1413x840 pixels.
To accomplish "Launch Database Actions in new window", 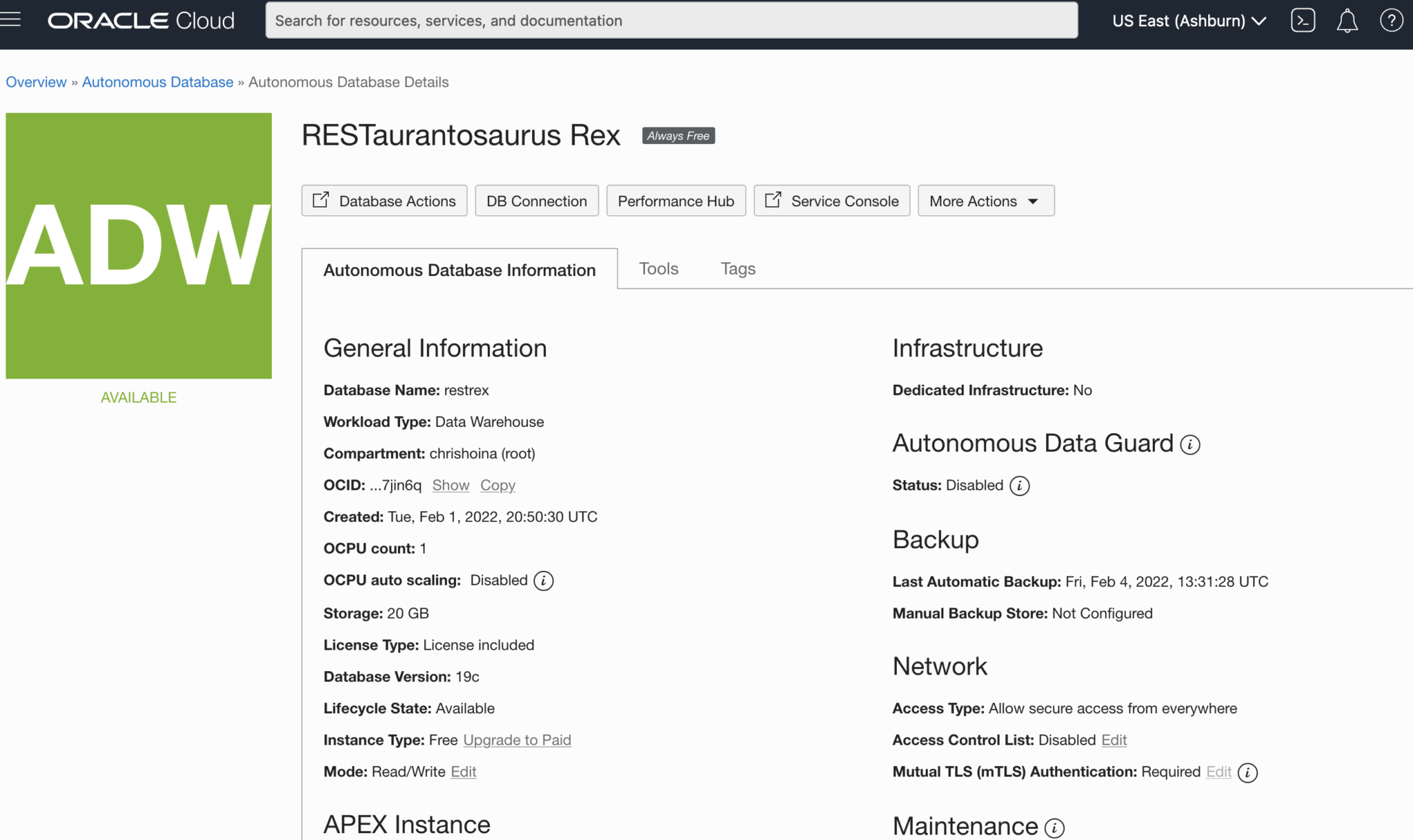I will point(384,201).
